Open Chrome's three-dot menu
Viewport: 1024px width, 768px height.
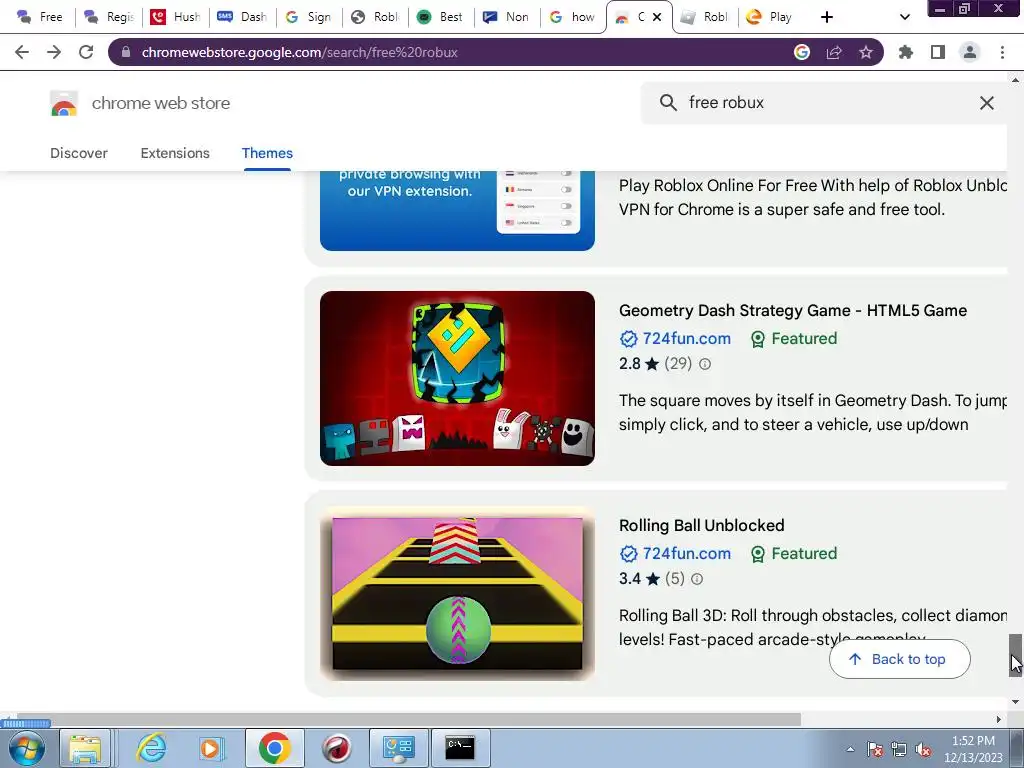pyautogui.click(x=1002, y=52)
